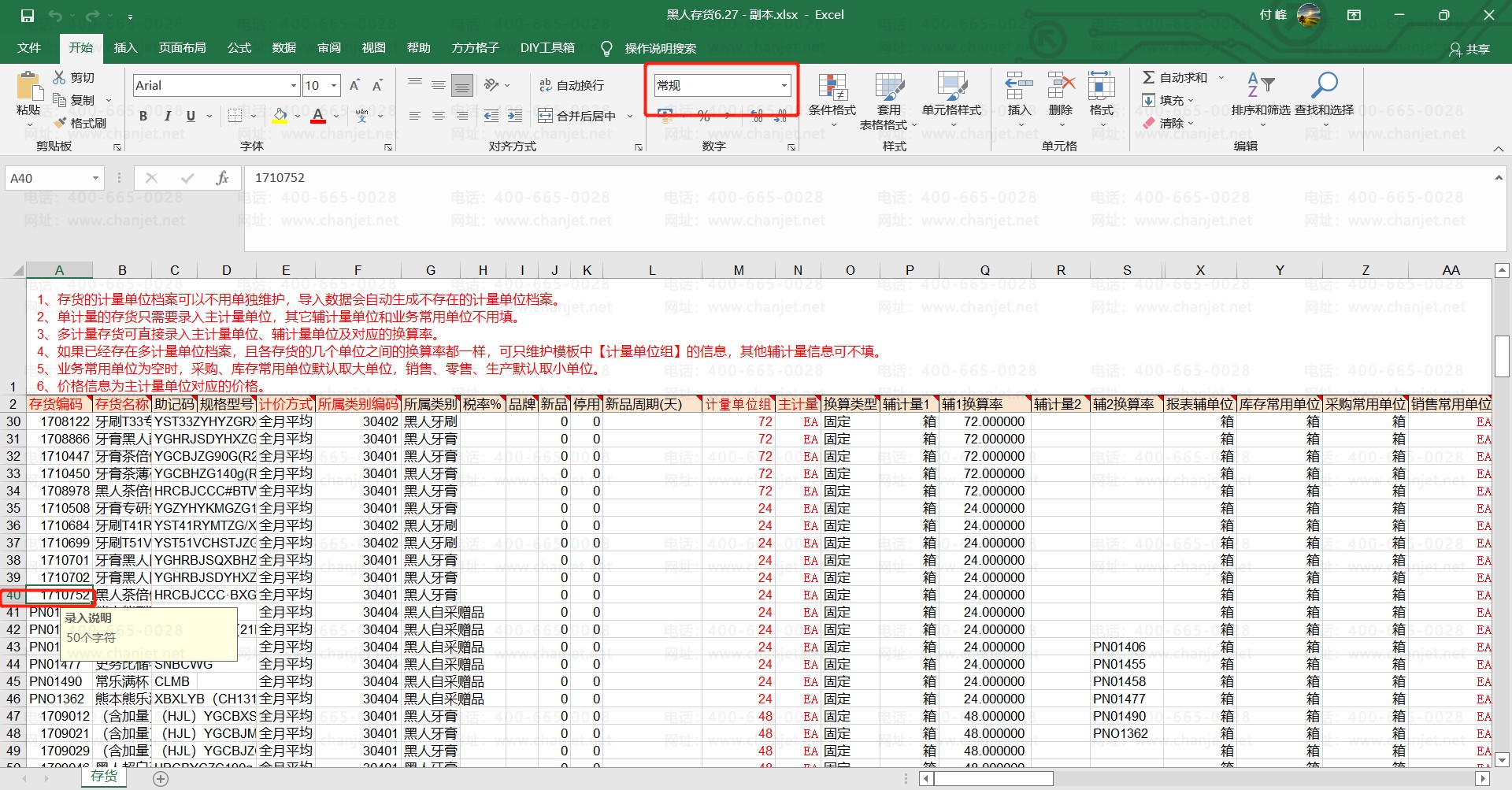Viewport: 1512px width, 790px height.
Task: Open the 方方格子 add-in tab
Action: coord(475,48)
